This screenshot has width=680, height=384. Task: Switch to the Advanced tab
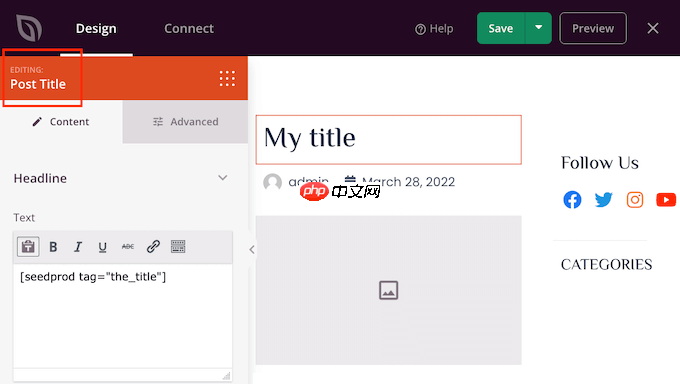pos(185,122)
